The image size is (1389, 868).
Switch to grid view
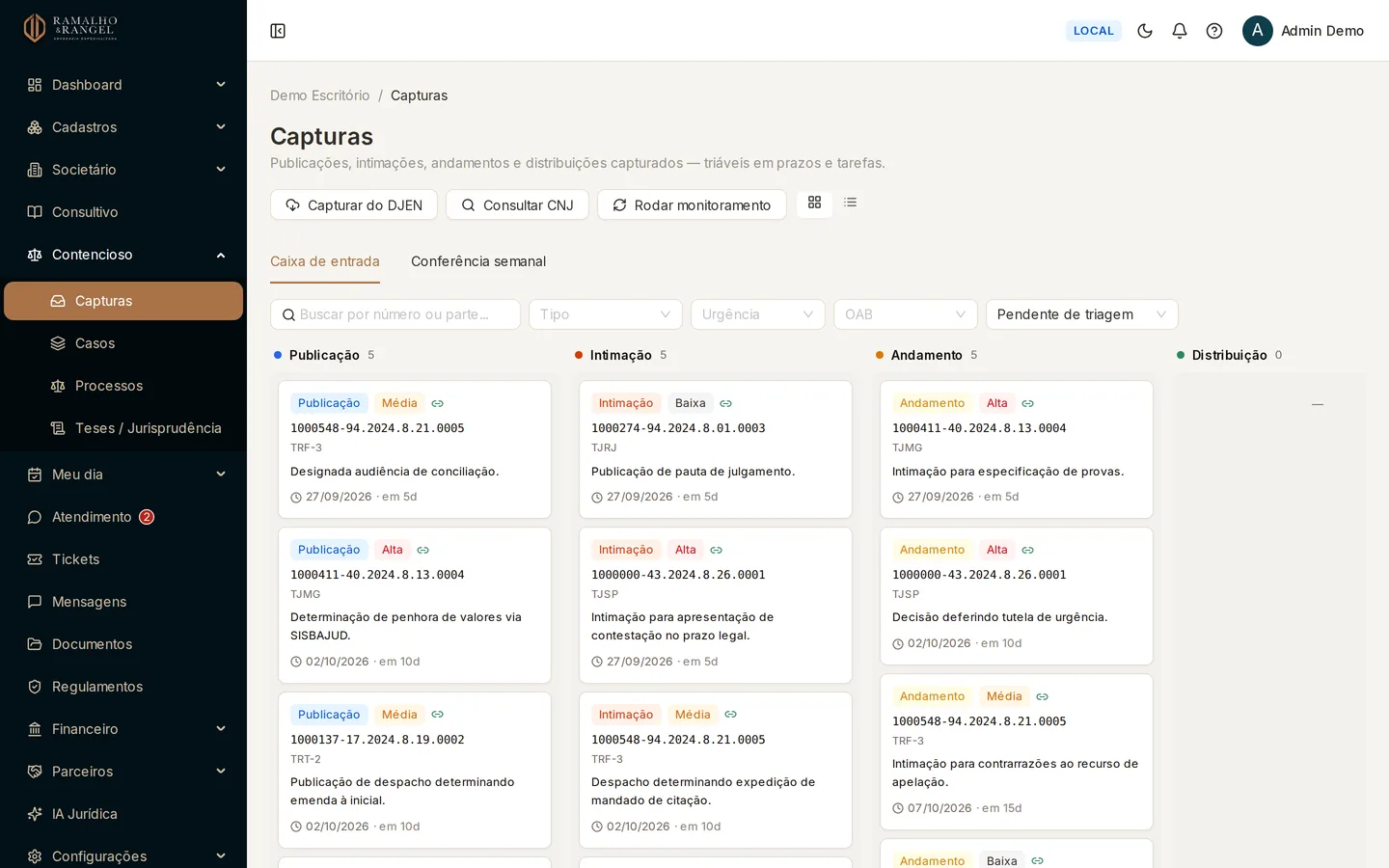pos(814,203)
